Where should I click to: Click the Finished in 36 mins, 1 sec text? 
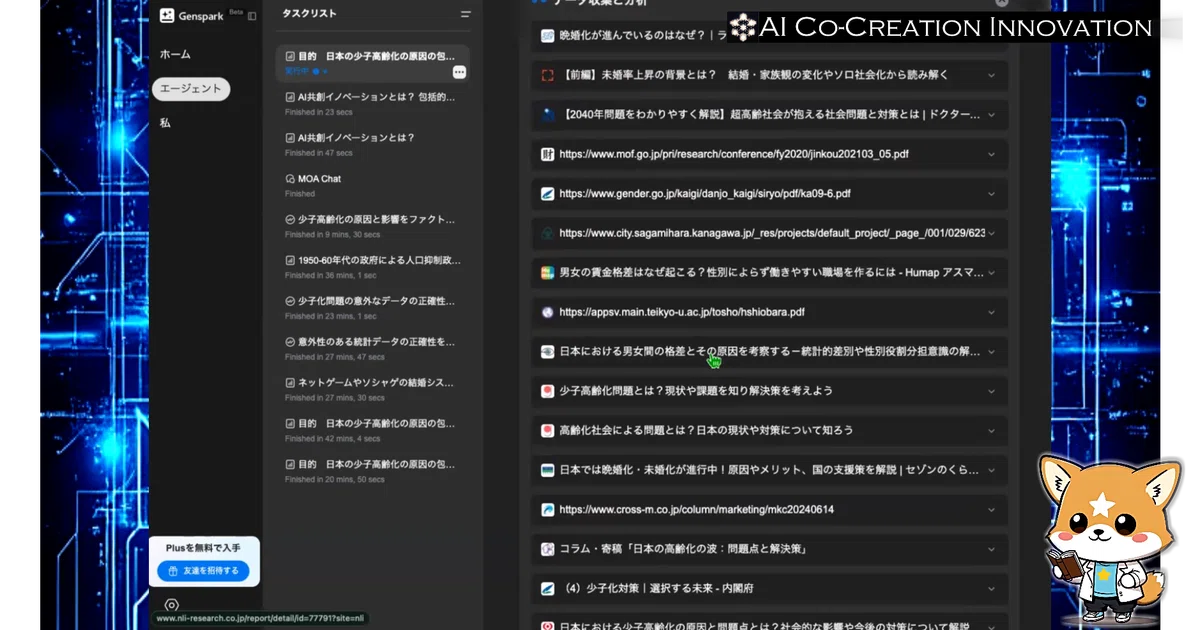330,275
